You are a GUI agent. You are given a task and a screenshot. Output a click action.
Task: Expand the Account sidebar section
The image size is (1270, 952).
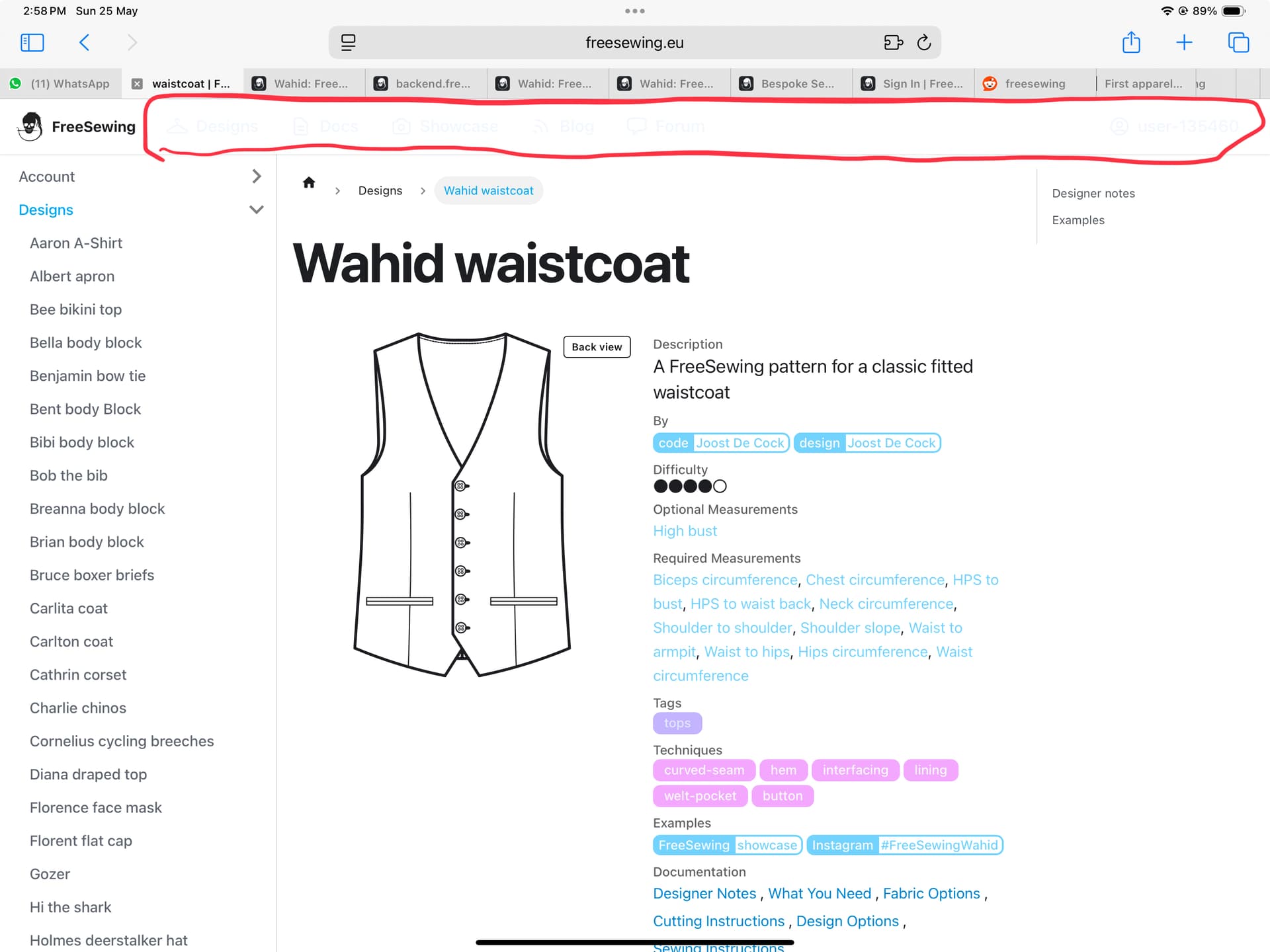(x=257, y=177)
